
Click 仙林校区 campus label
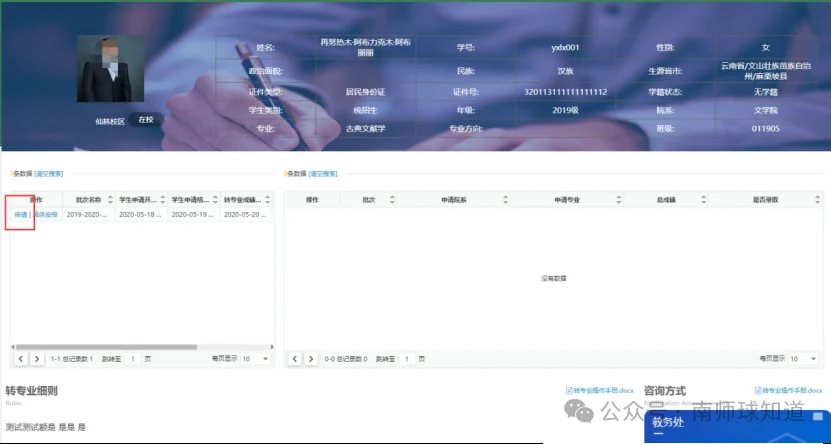tap(110, 121)
